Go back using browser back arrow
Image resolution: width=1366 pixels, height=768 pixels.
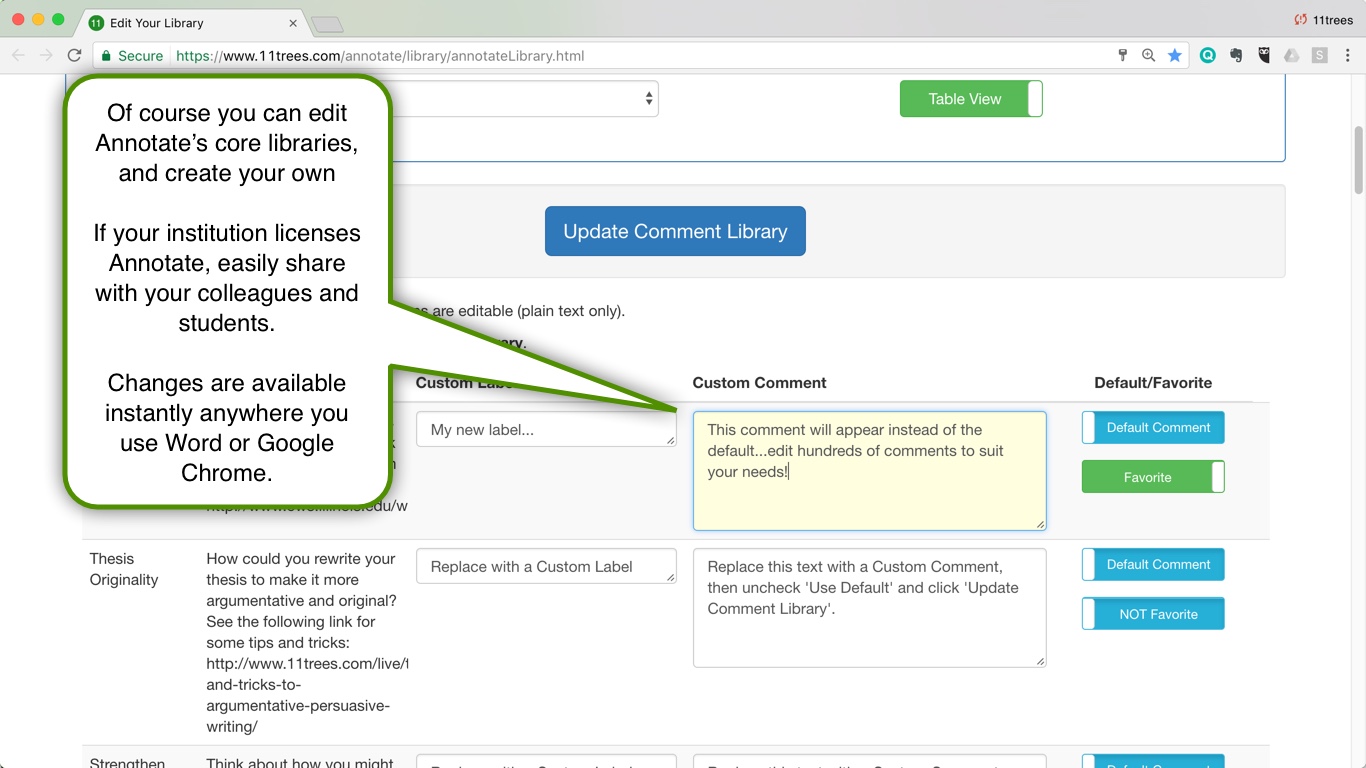(18, 56)
